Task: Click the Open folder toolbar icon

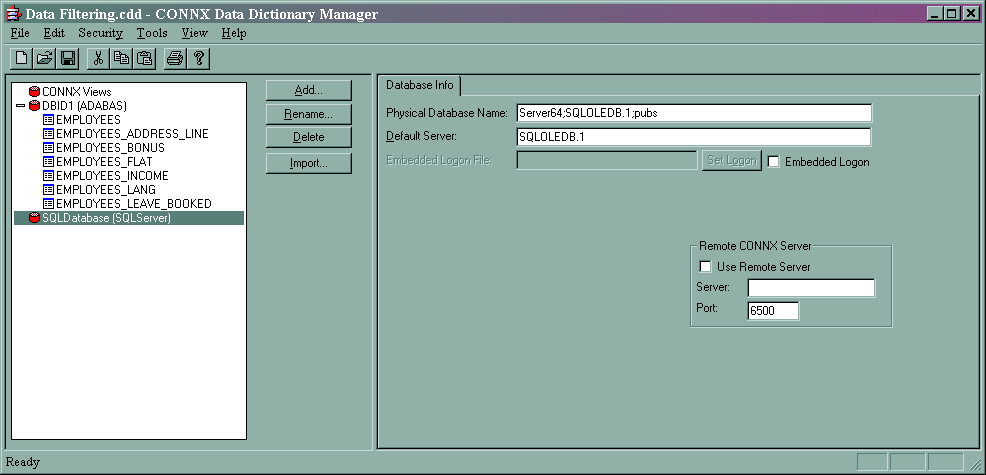Action: click(x=46, y=58)
